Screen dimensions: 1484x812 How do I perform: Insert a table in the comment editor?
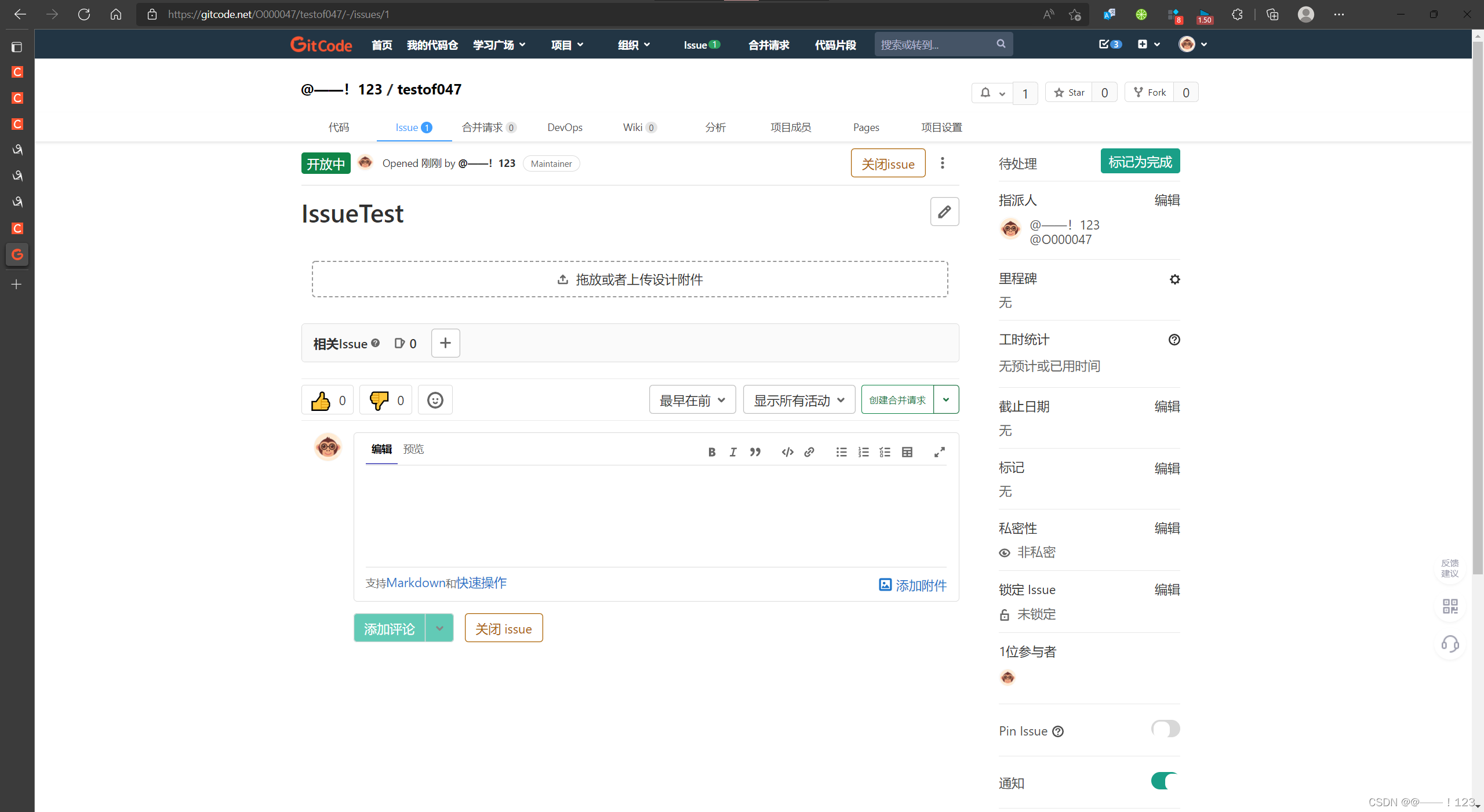coord(907,452)
